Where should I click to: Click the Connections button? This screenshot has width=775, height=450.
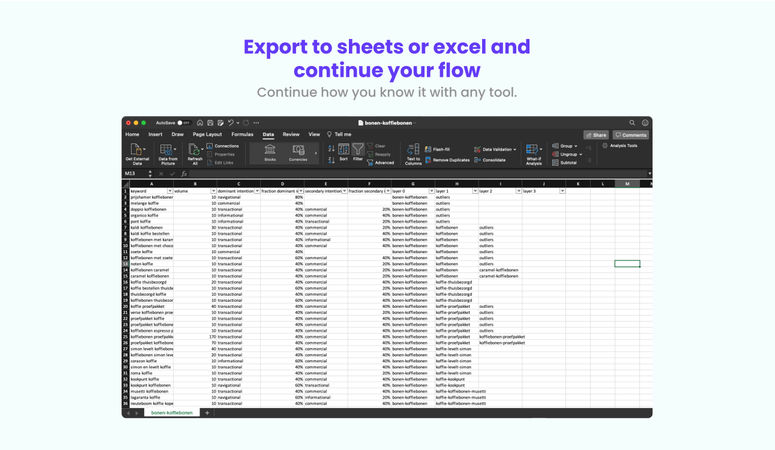click(222, 146)
